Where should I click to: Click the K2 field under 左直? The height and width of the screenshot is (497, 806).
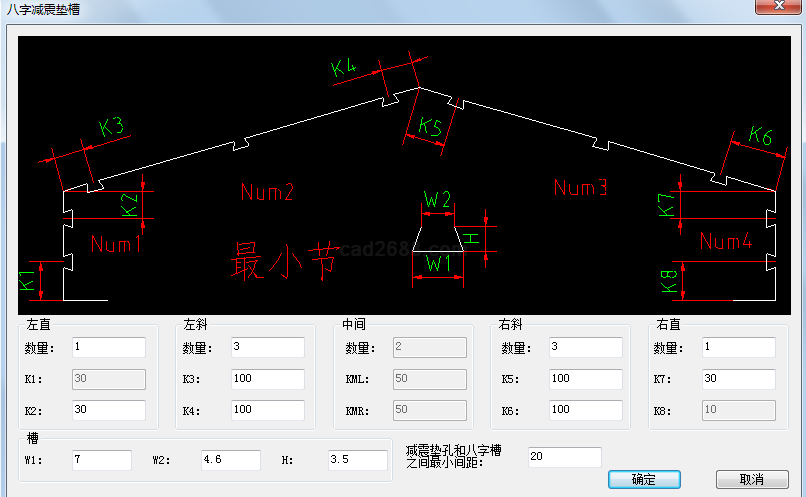[x=108, y=410]
